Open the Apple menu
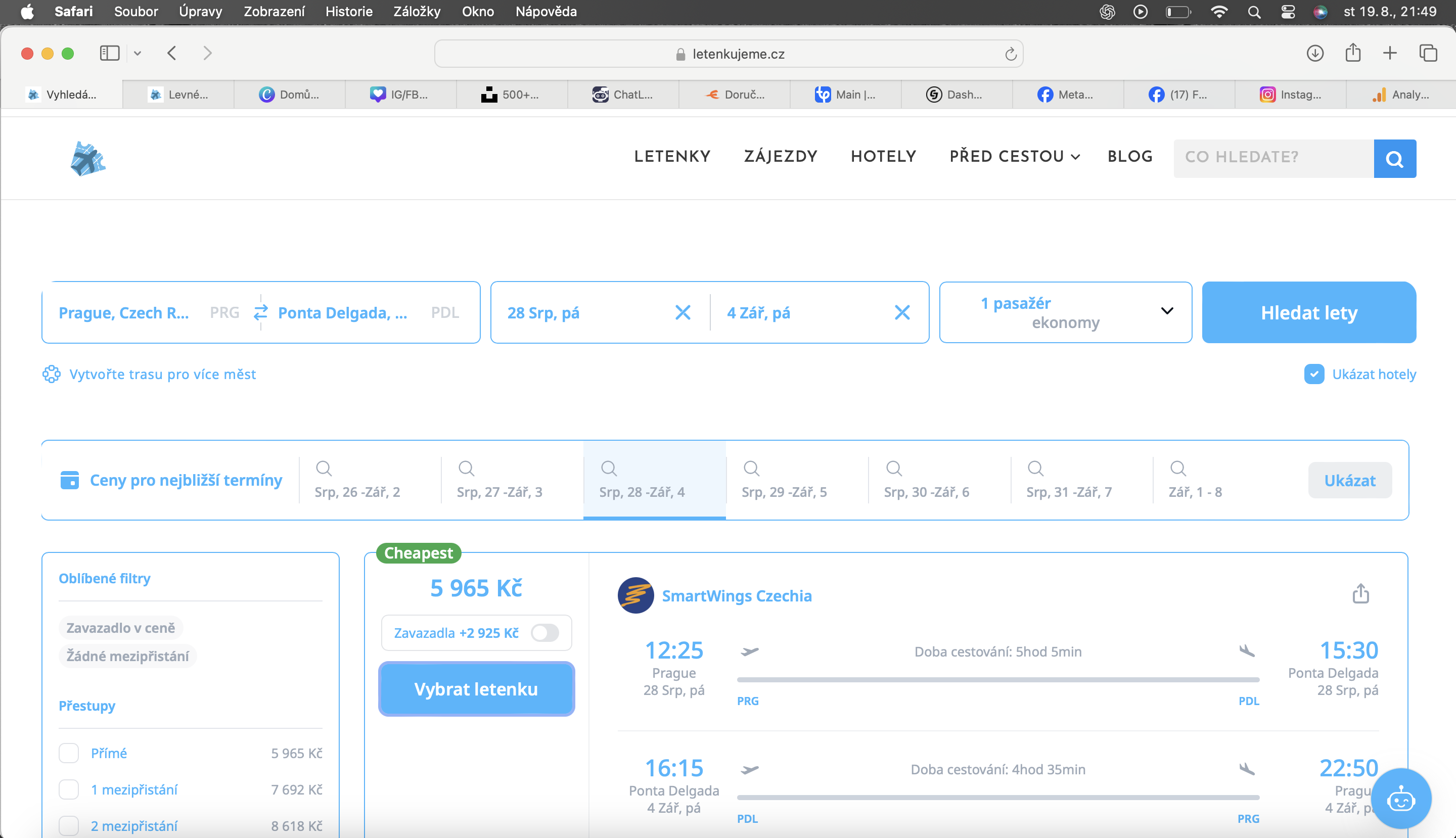Image resolution: width=1456 pixels, height=838 pixels. click(27, 12)
